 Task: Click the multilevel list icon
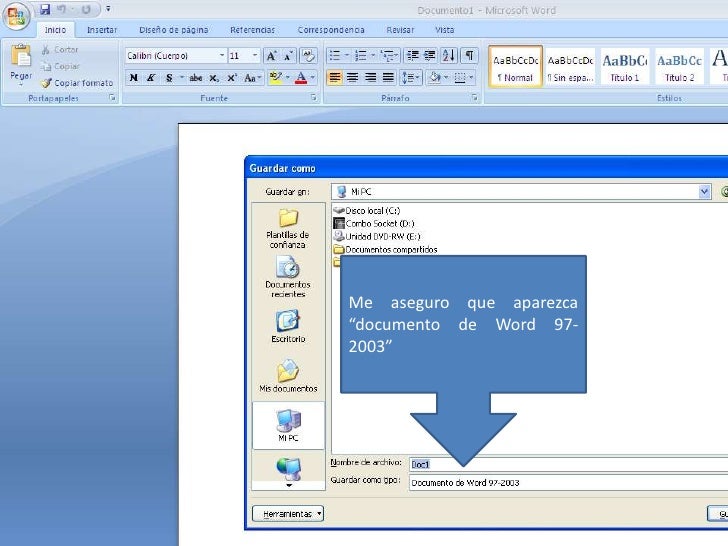tap(387, 56)
